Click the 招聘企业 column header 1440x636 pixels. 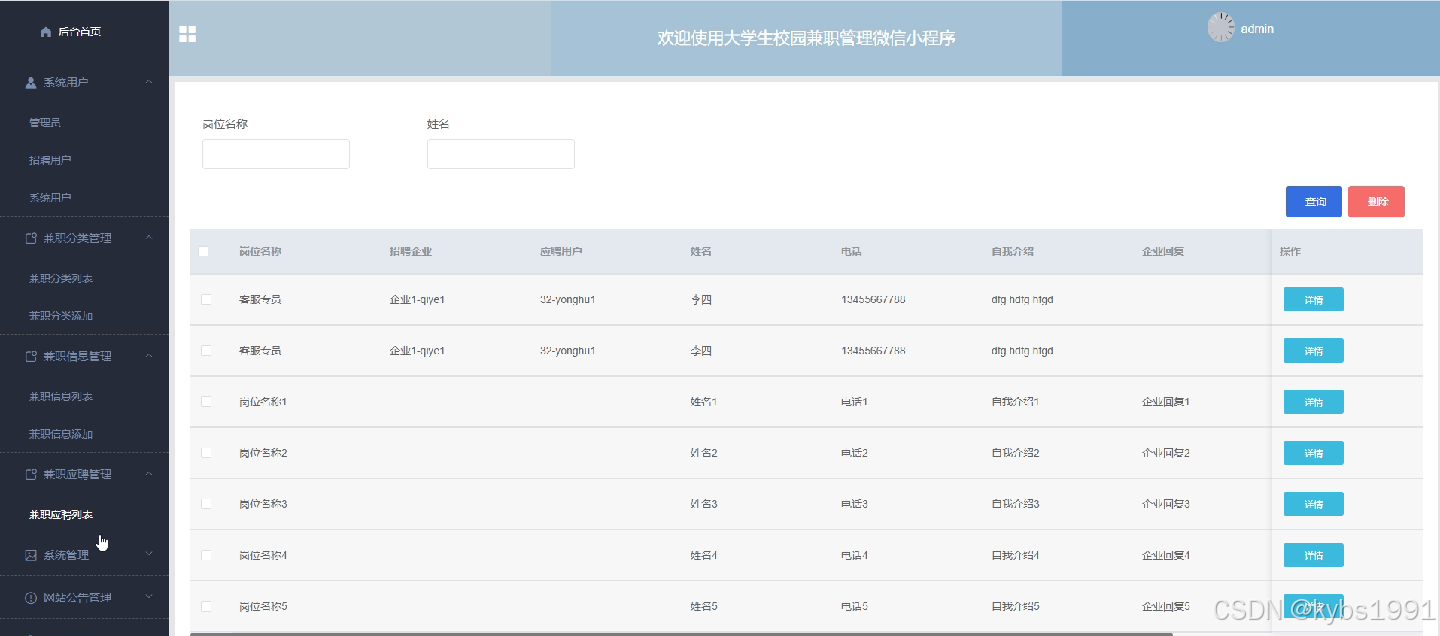pos(411,252)
